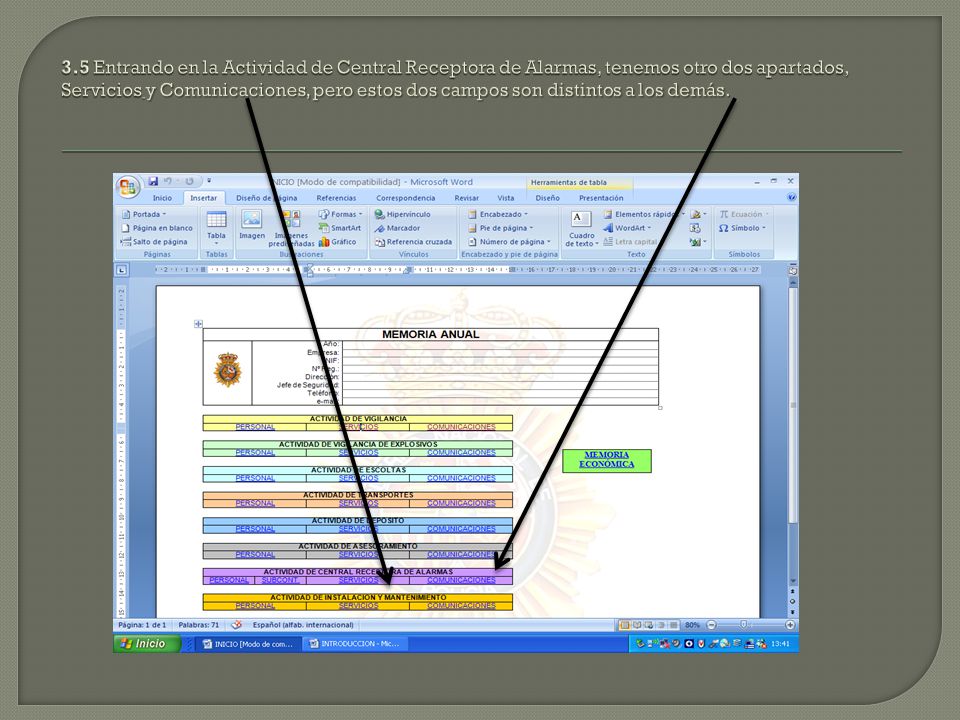Insert date and time from Texto group
The width and height of the screenshot is (960, 720).
[x=696, y=228]
